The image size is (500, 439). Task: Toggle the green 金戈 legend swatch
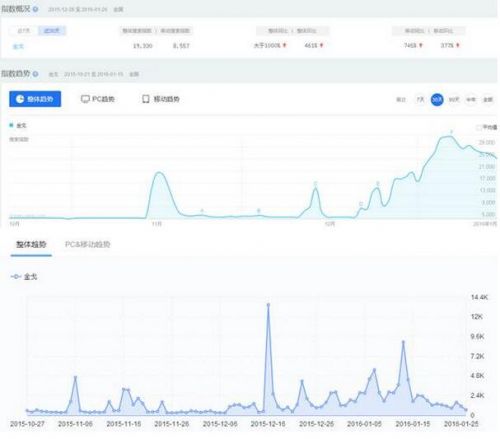11,125
